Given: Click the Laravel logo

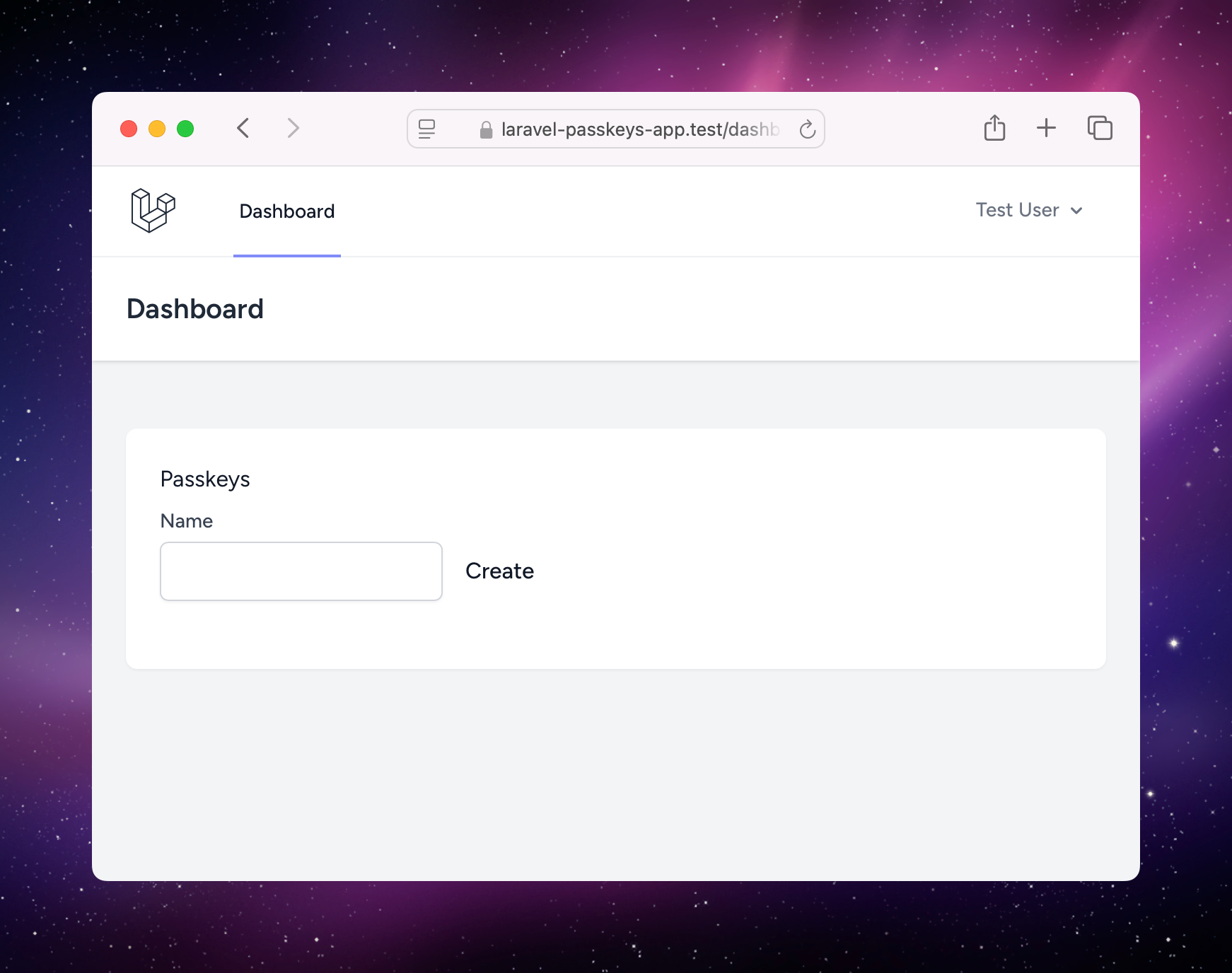Looking at the screenshot, I should click(153, 211).
